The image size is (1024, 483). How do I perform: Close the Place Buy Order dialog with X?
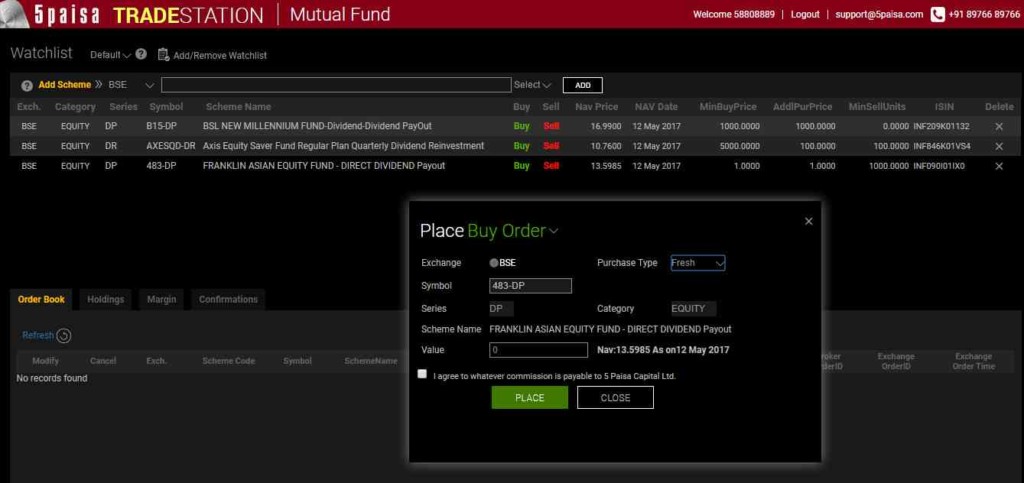[809, 221]
